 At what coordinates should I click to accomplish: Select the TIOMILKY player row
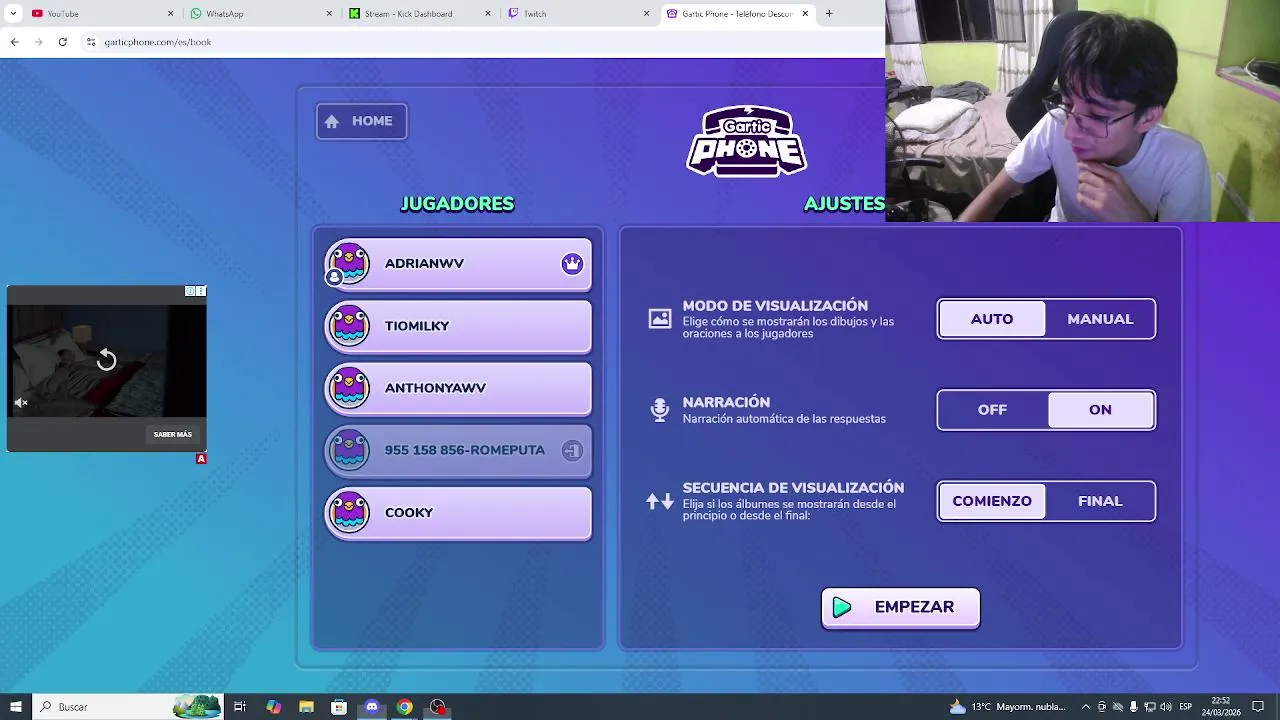[459, 327]
